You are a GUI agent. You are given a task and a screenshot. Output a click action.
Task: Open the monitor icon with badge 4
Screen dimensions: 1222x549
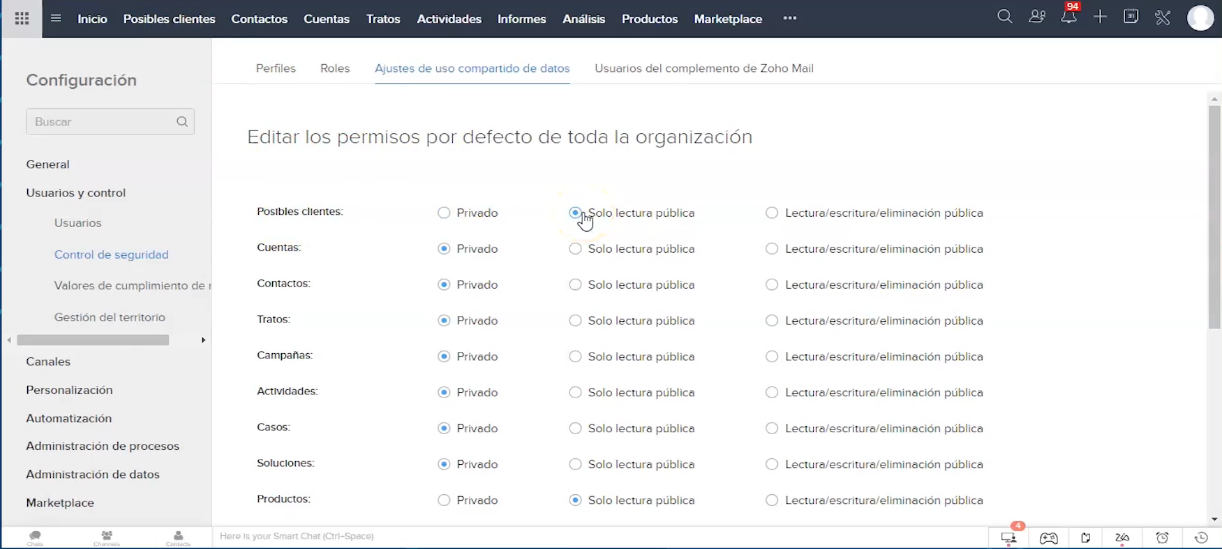coord(1010,536)
